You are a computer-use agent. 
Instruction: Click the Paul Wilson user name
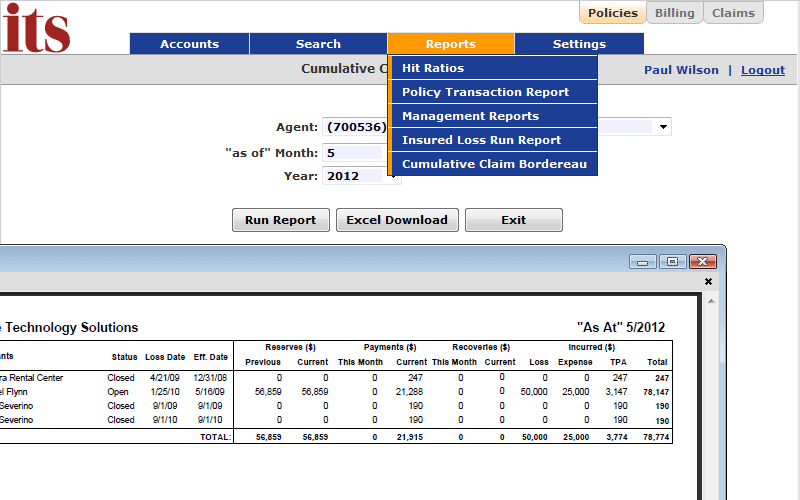(681, 70)
